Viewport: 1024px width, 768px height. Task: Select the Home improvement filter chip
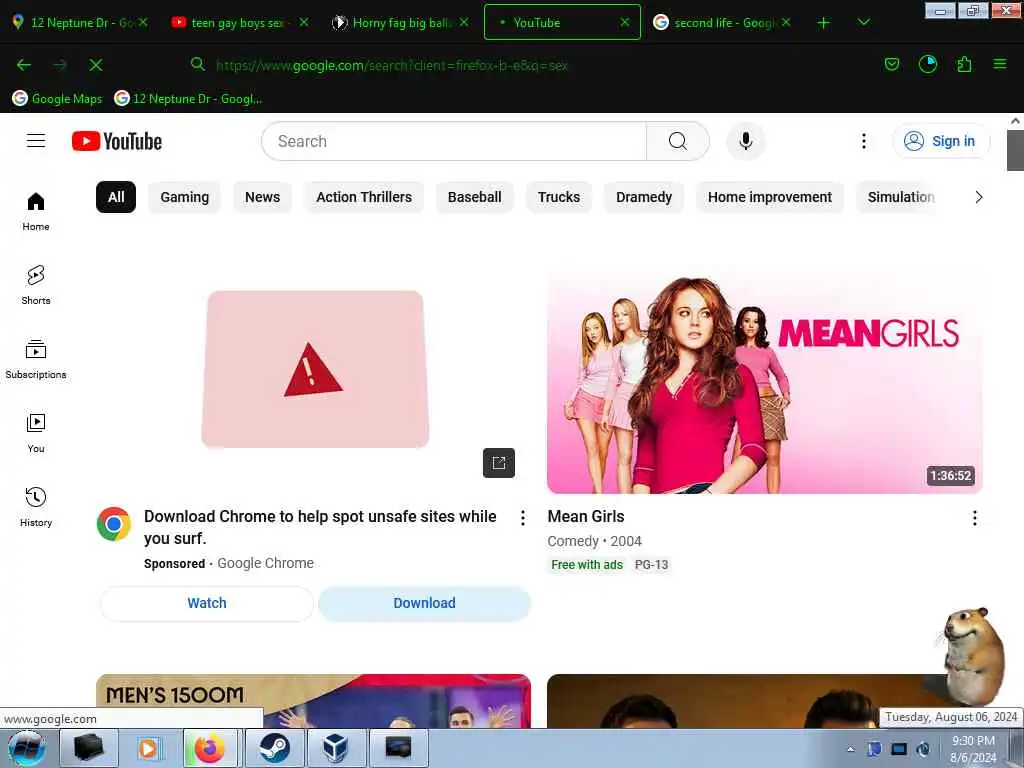[x=769, y=197]
